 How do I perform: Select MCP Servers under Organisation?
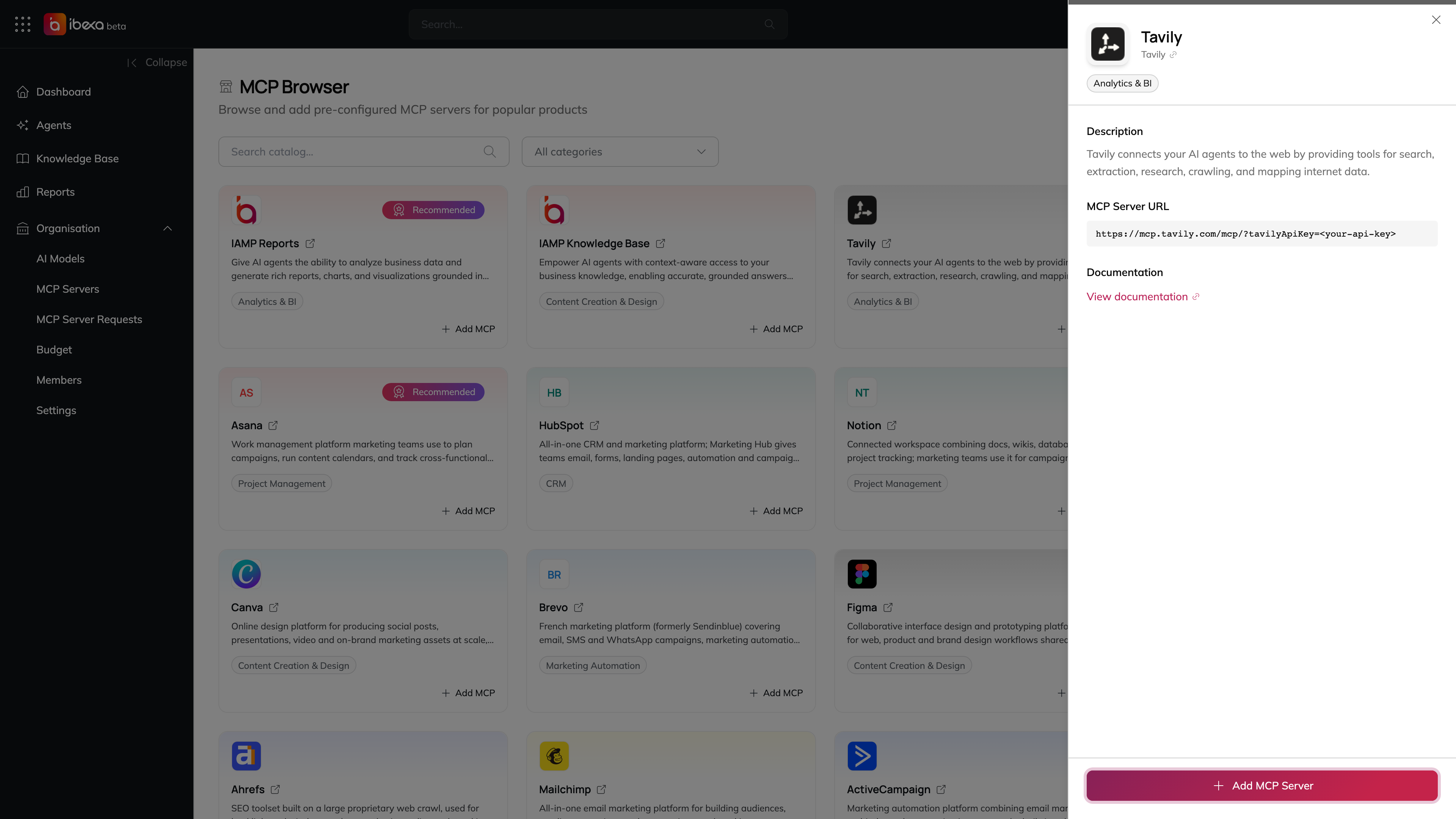pos(68,289)
